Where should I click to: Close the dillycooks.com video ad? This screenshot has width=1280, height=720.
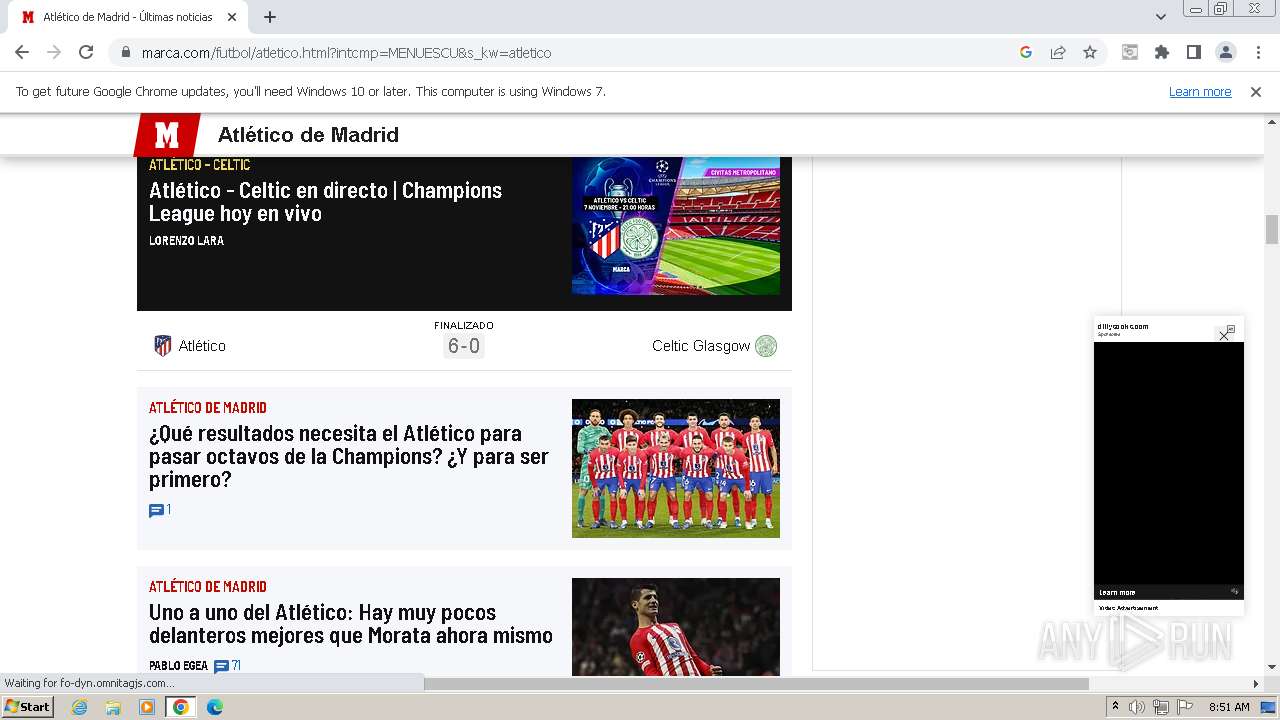pyautogui.click(x=1224, y=336)
